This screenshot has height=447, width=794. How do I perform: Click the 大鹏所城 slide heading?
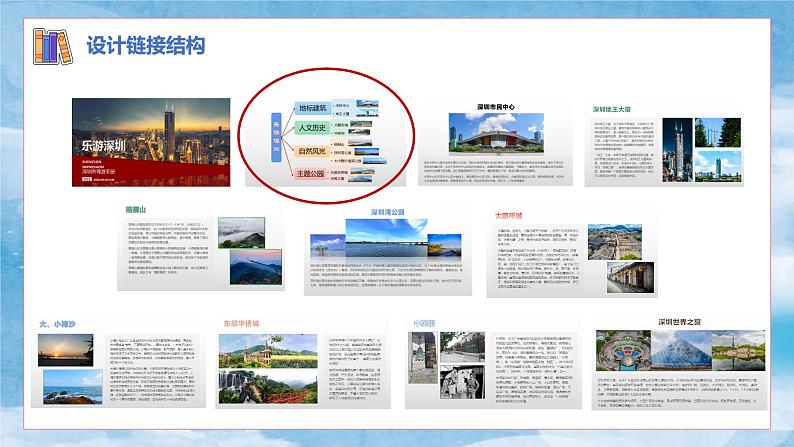(508, 215)
